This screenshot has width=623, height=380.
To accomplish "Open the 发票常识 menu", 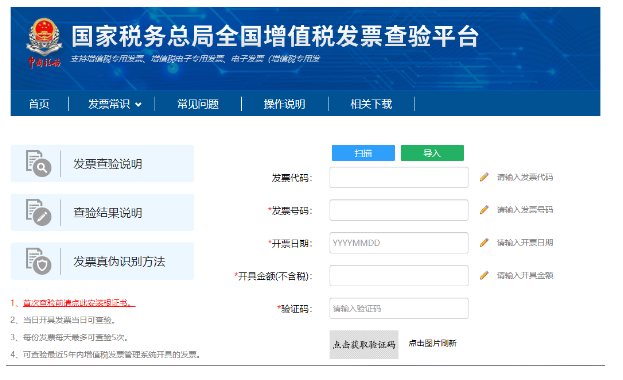I will [x=109, y=104].
